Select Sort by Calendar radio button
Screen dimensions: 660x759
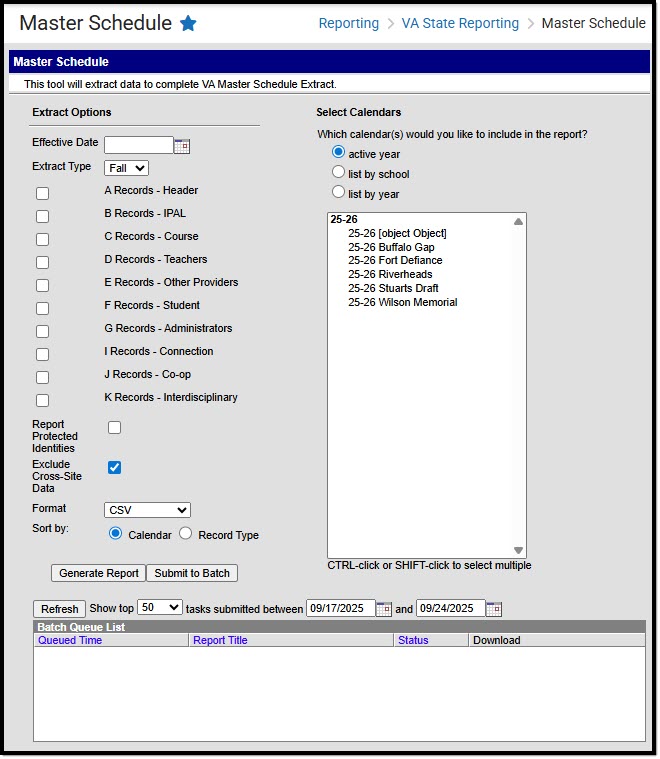tap(115, 533)
